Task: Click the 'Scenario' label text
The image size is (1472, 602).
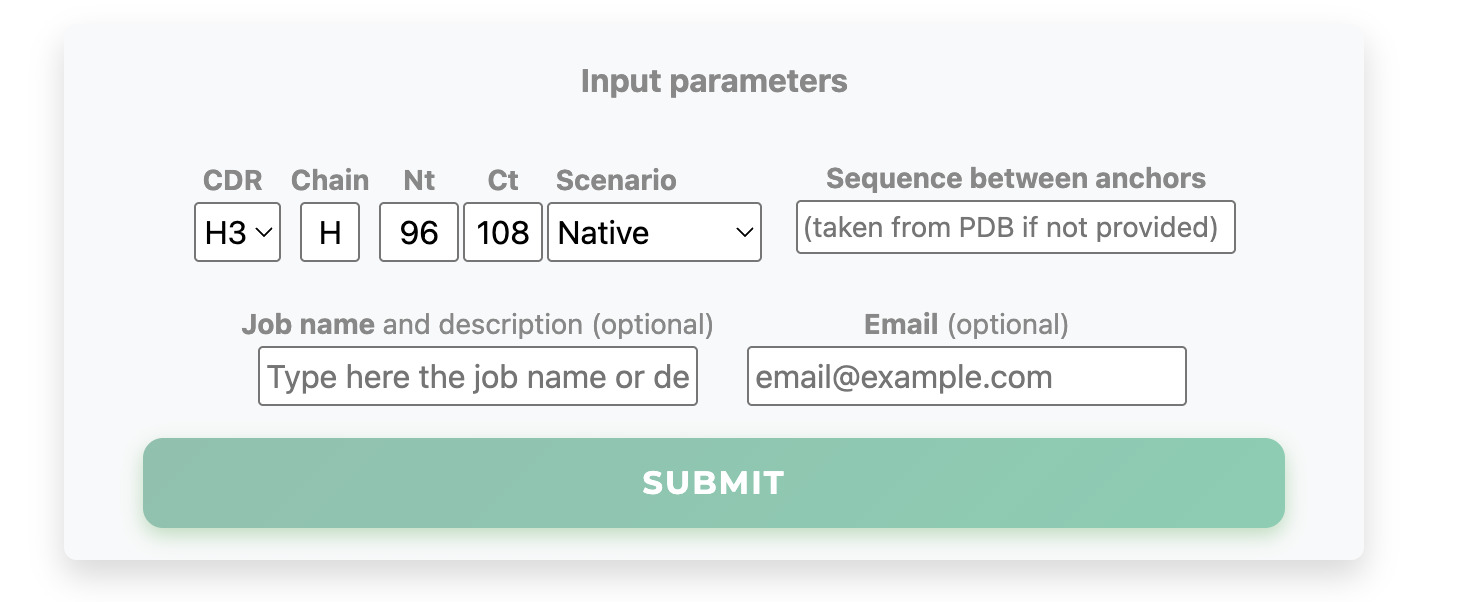Action: point(616,181)
